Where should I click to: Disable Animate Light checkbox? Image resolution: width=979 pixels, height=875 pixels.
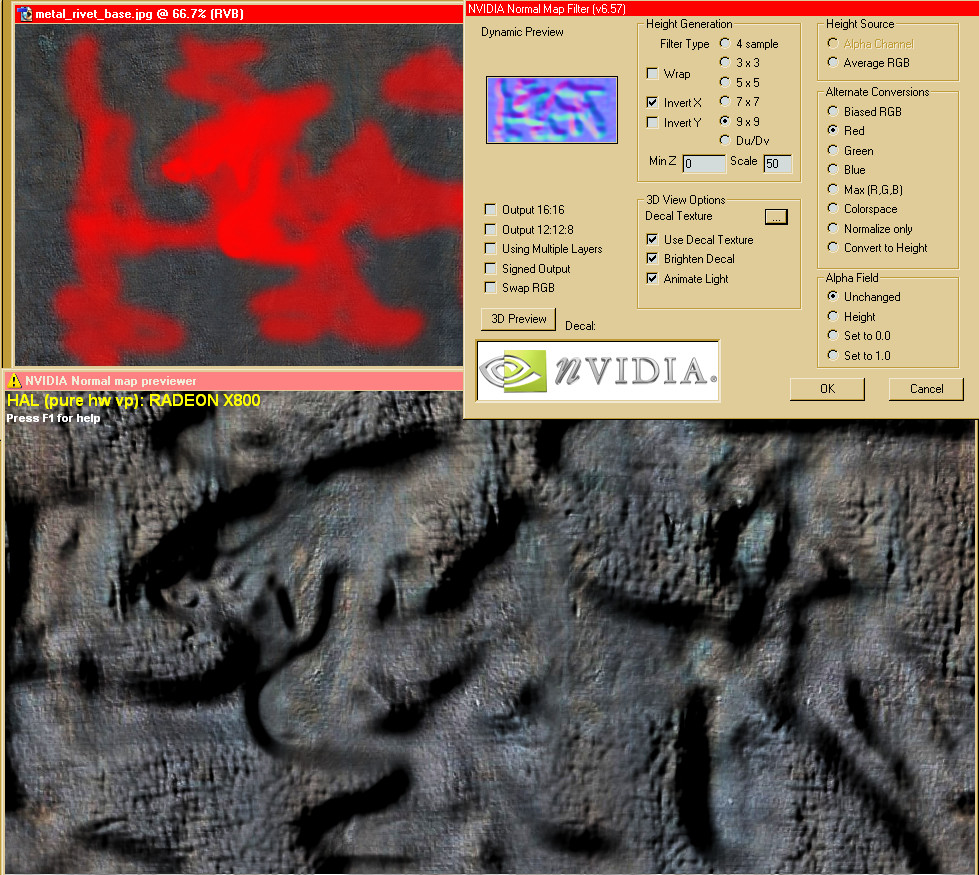tap(652, 279)
